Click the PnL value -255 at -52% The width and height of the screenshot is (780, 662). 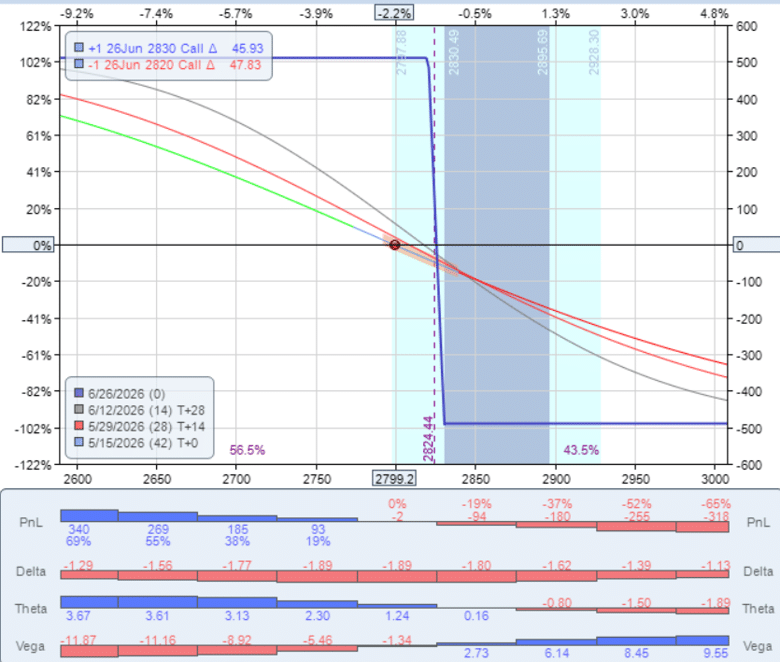(x=637, y=516)
